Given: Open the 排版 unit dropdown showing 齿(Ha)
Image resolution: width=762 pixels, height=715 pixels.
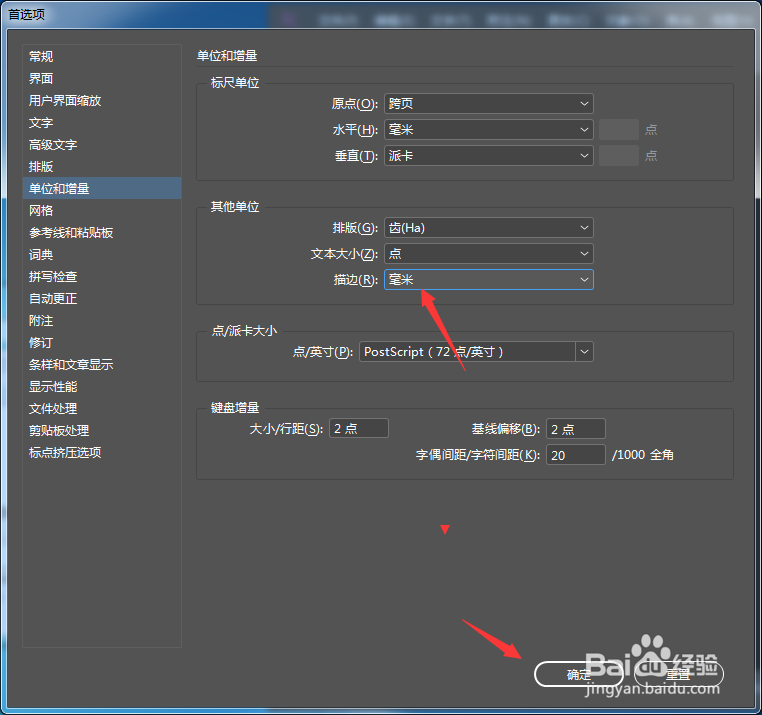Looking at the screenshot, I should pos(488,227).
